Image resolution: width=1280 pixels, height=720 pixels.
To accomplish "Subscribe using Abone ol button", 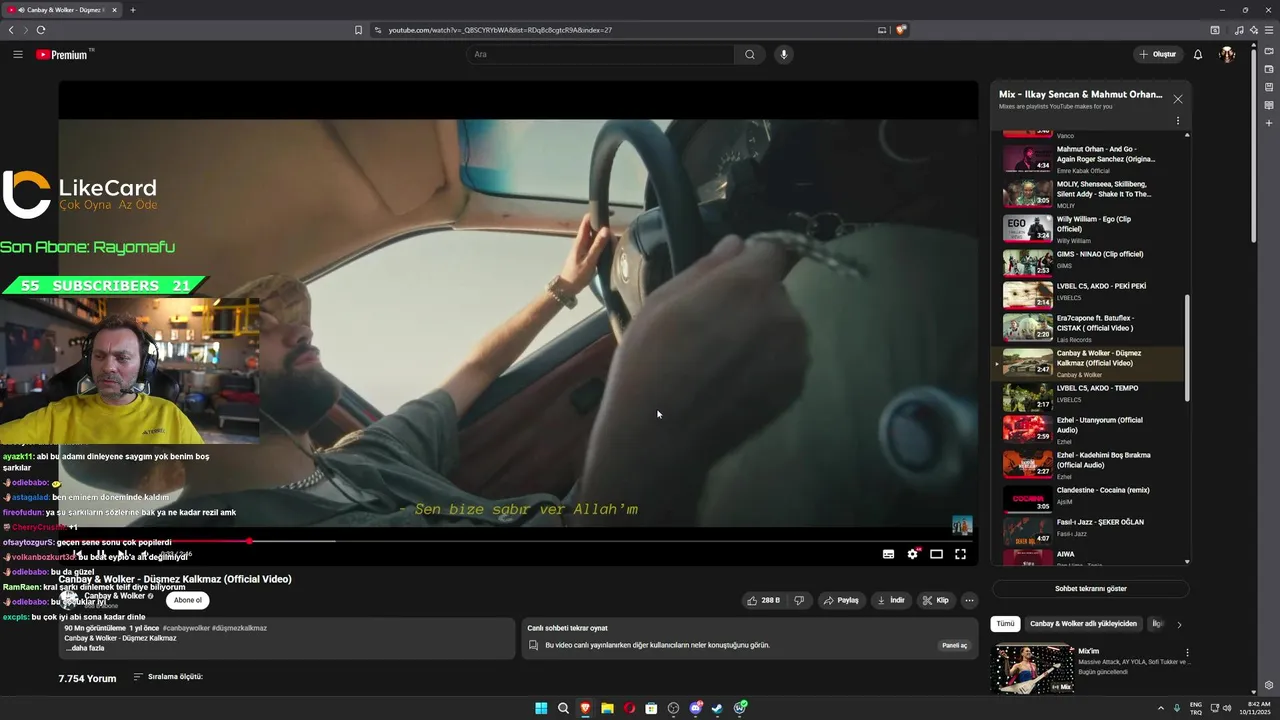I will point(188,600).
